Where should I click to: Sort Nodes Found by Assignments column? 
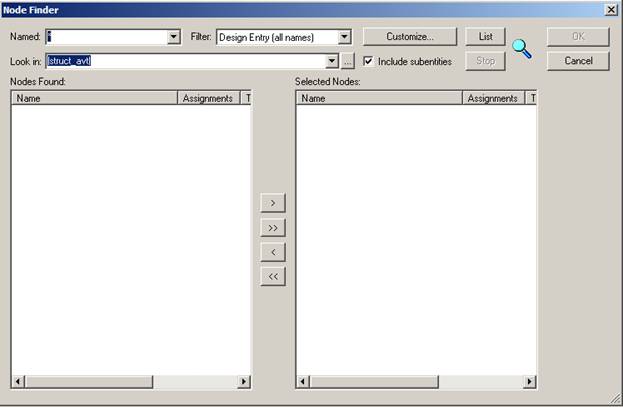(208, 99)
